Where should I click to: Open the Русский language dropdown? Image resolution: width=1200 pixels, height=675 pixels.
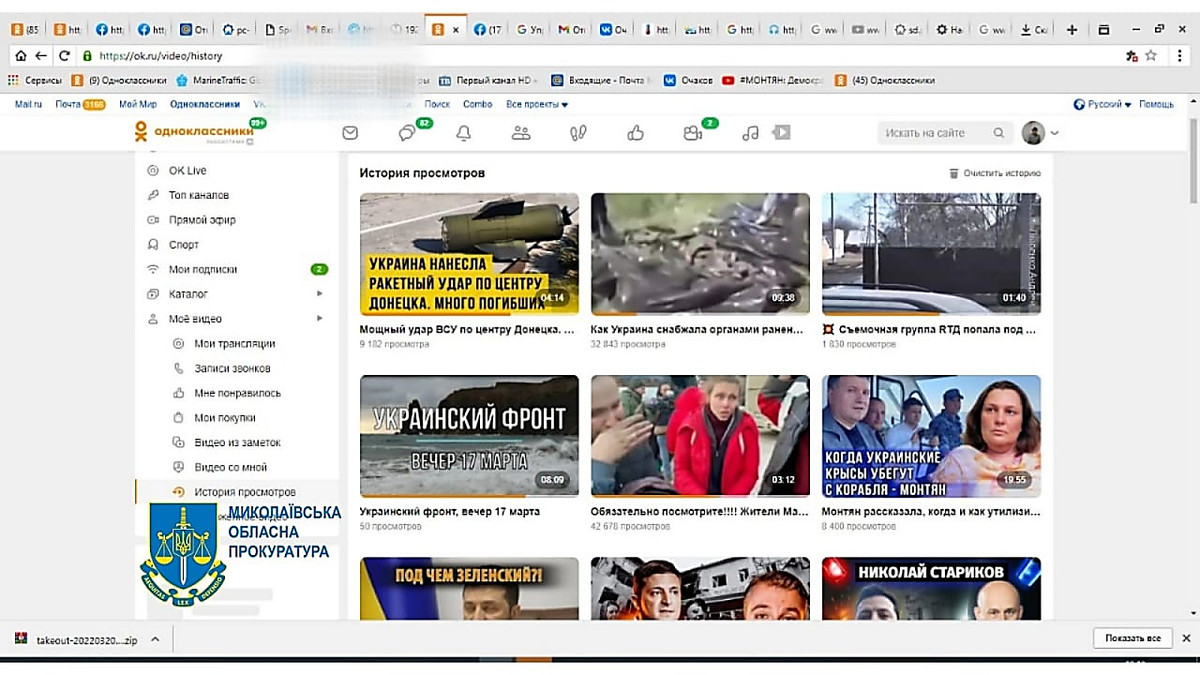tap(1103, 104)
